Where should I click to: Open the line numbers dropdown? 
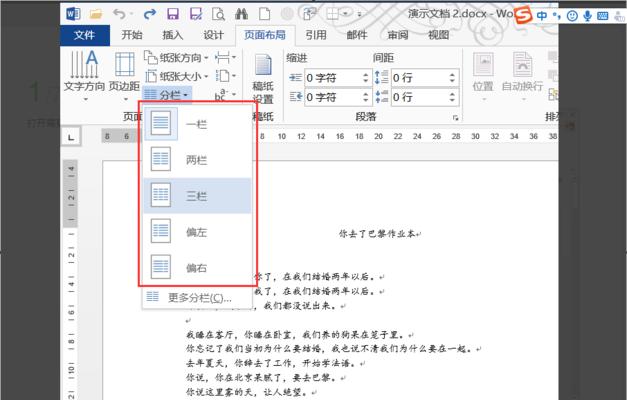coord(225,76)
